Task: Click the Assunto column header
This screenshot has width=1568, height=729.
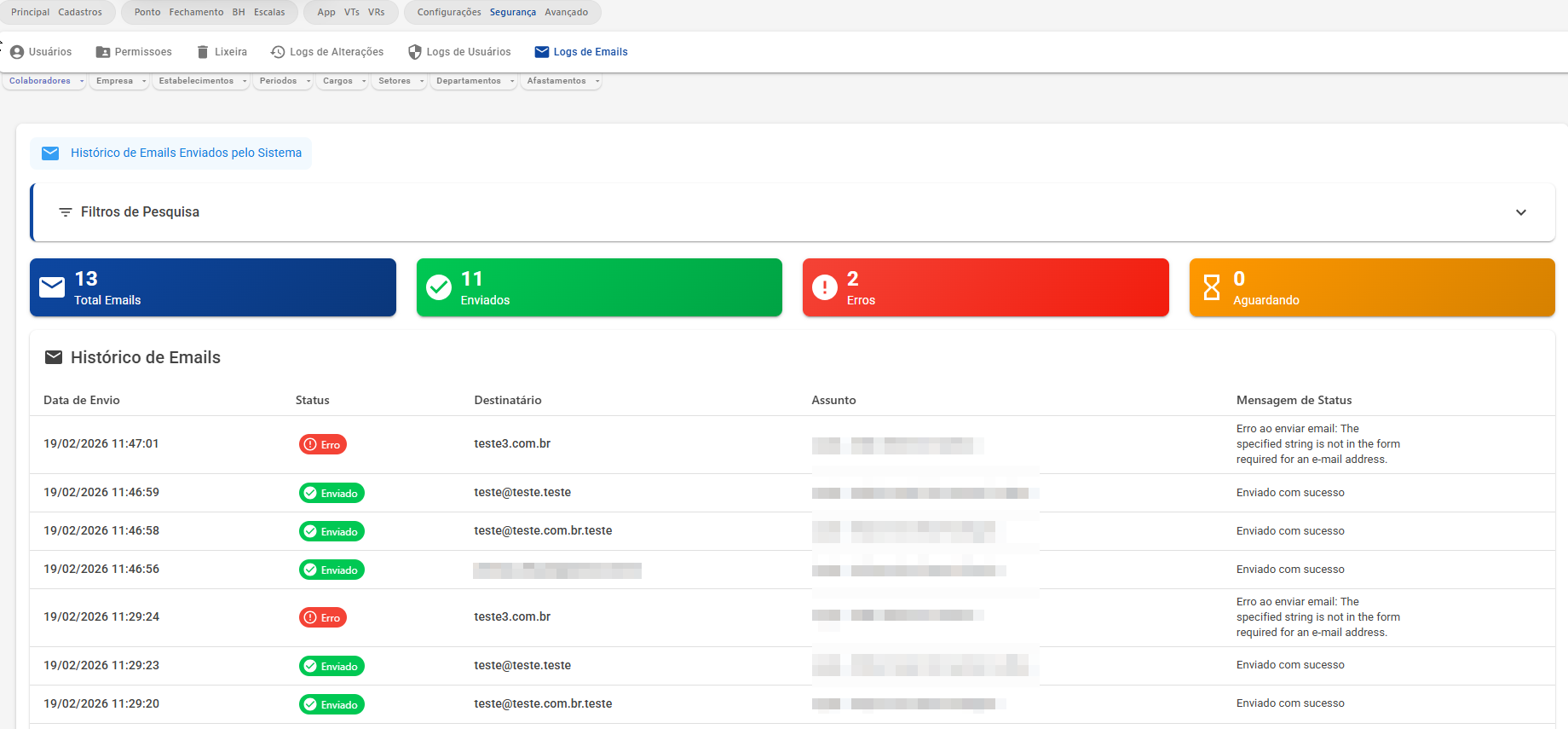Action: (833, 400)
